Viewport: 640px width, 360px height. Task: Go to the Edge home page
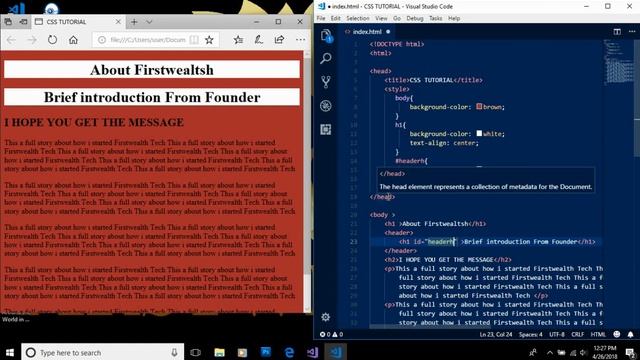73,40
